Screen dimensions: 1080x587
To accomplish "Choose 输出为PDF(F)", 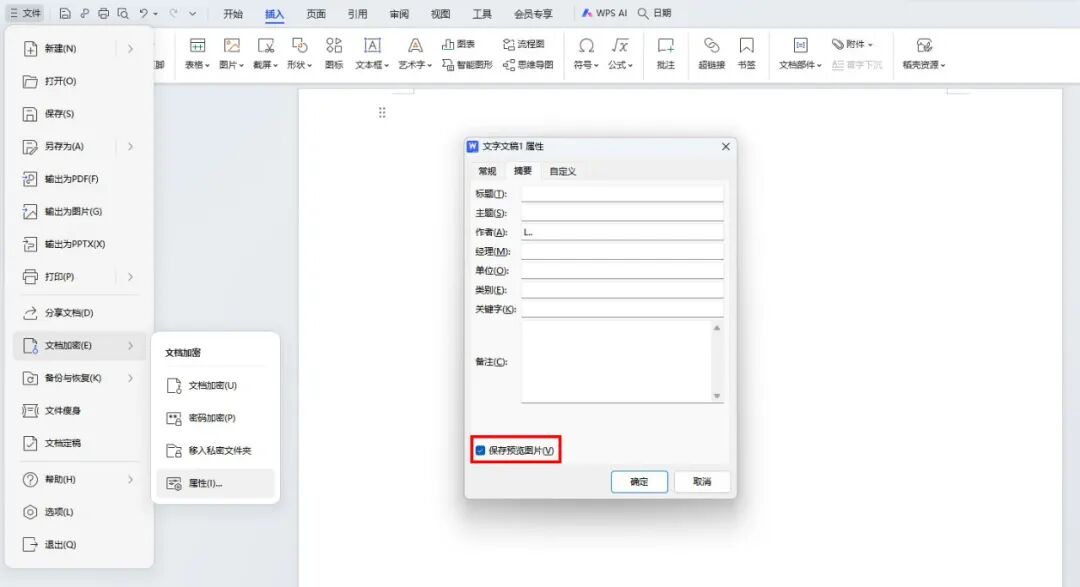I will pos(79,179).
